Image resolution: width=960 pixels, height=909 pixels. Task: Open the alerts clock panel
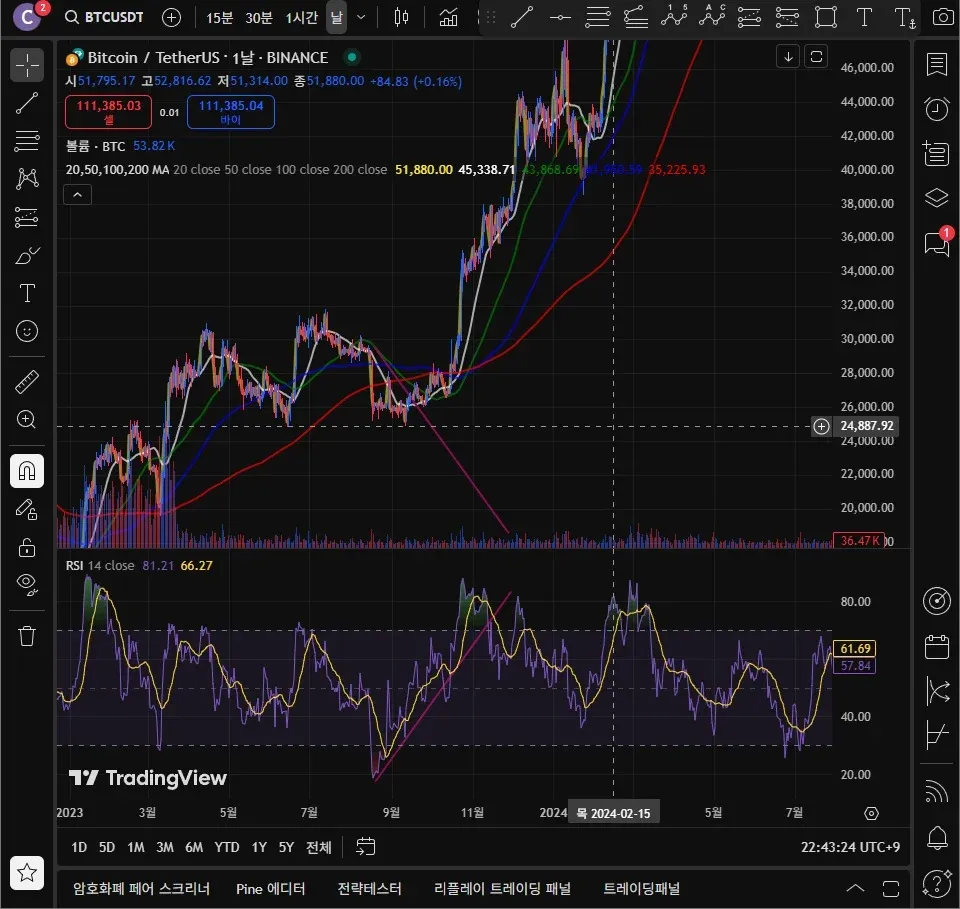click(937, 109)
